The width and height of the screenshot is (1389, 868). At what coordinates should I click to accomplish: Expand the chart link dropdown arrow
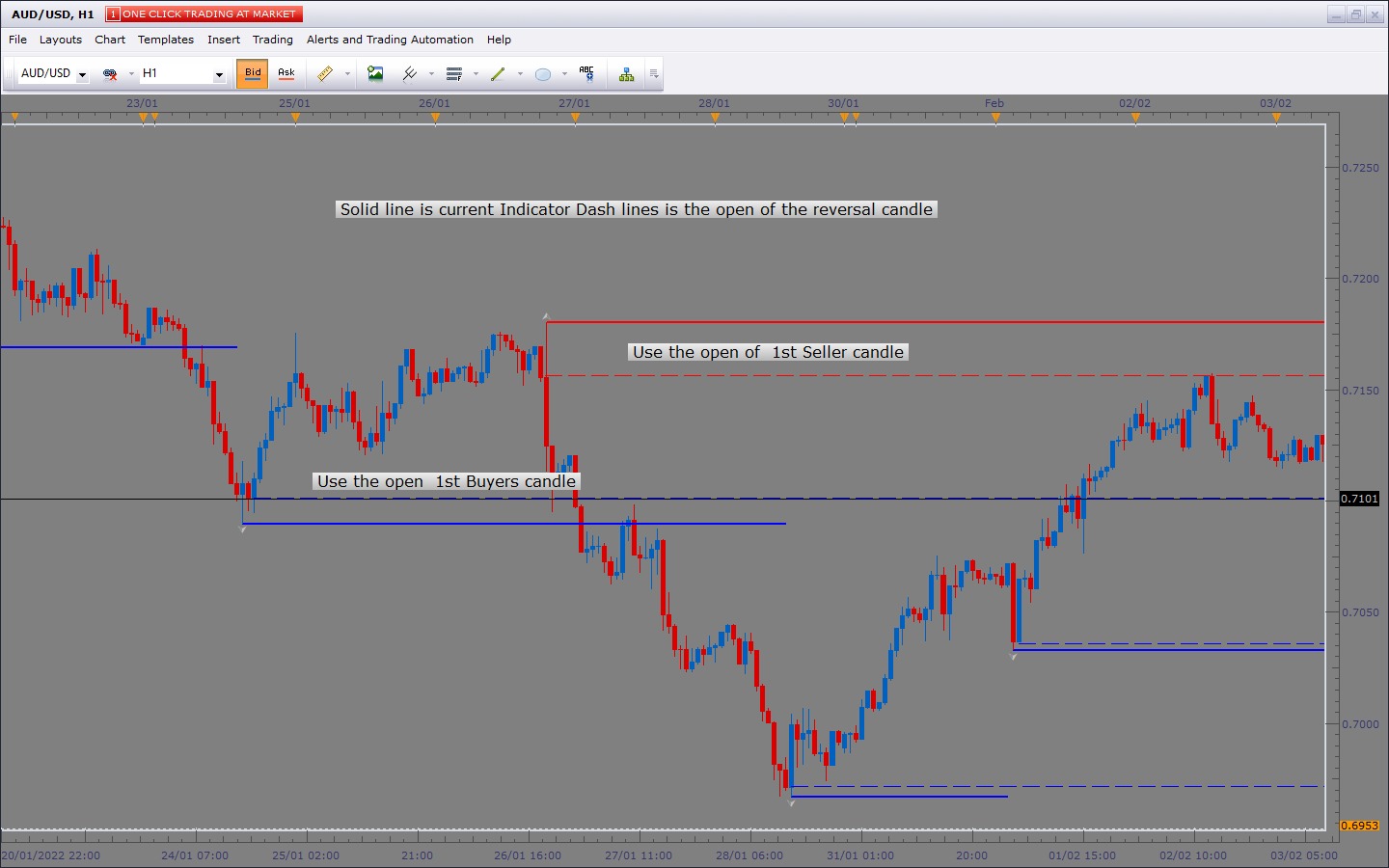click(131, 73)
